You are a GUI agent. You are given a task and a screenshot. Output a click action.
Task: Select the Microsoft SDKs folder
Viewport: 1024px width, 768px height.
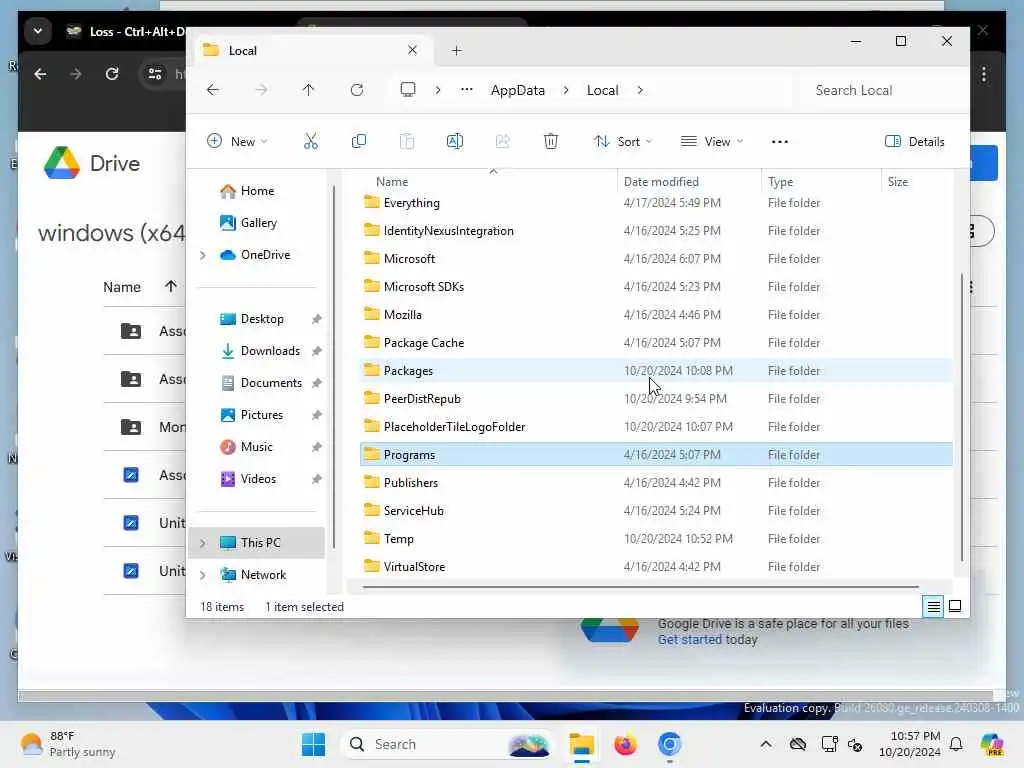656,287
